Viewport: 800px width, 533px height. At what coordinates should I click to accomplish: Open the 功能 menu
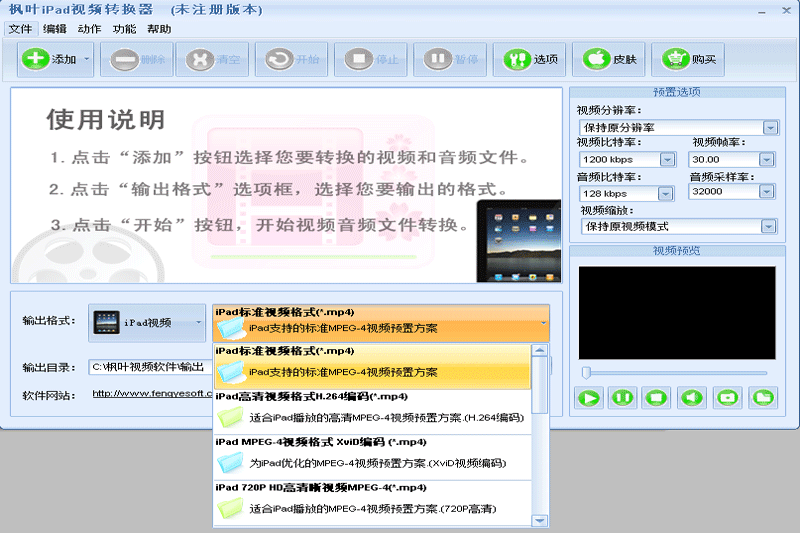click(x=124, y=29)
